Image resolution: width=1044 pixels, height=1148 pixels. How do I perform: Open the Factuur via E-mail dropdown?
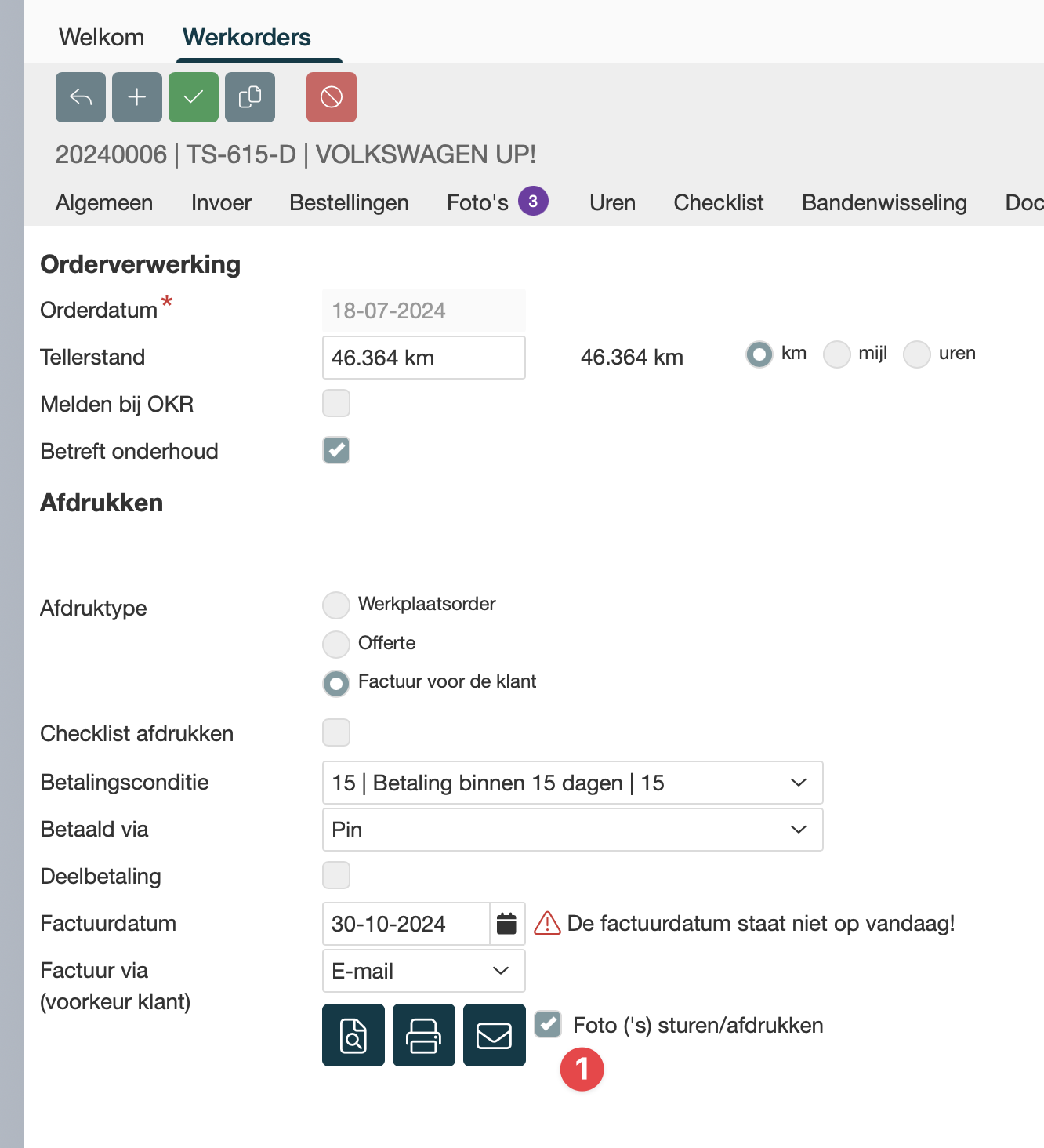pyautogui.click(x=423, y=971)
